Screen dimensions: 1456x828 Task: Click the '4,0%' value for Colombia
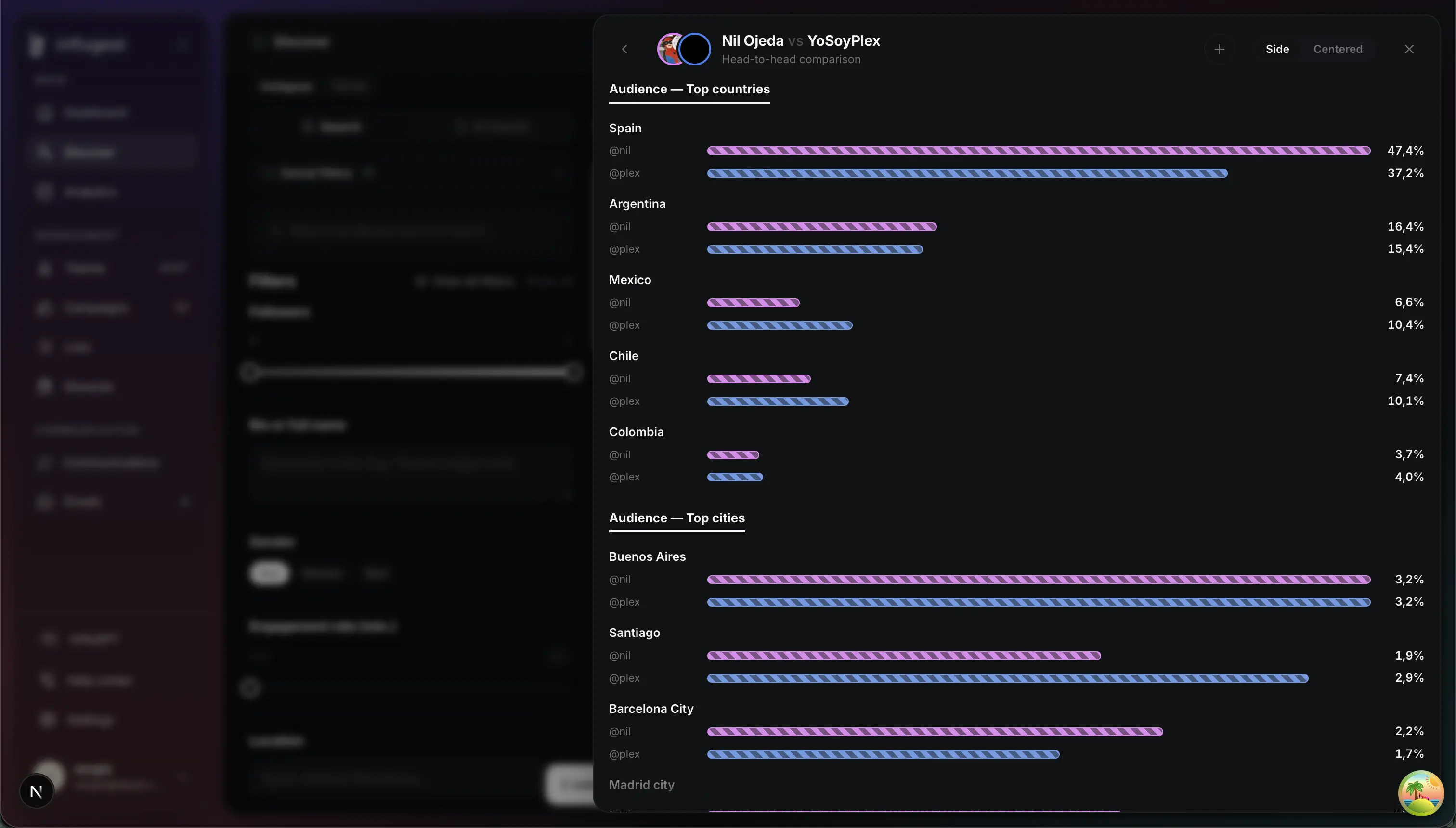click(x=1409, y=477)
